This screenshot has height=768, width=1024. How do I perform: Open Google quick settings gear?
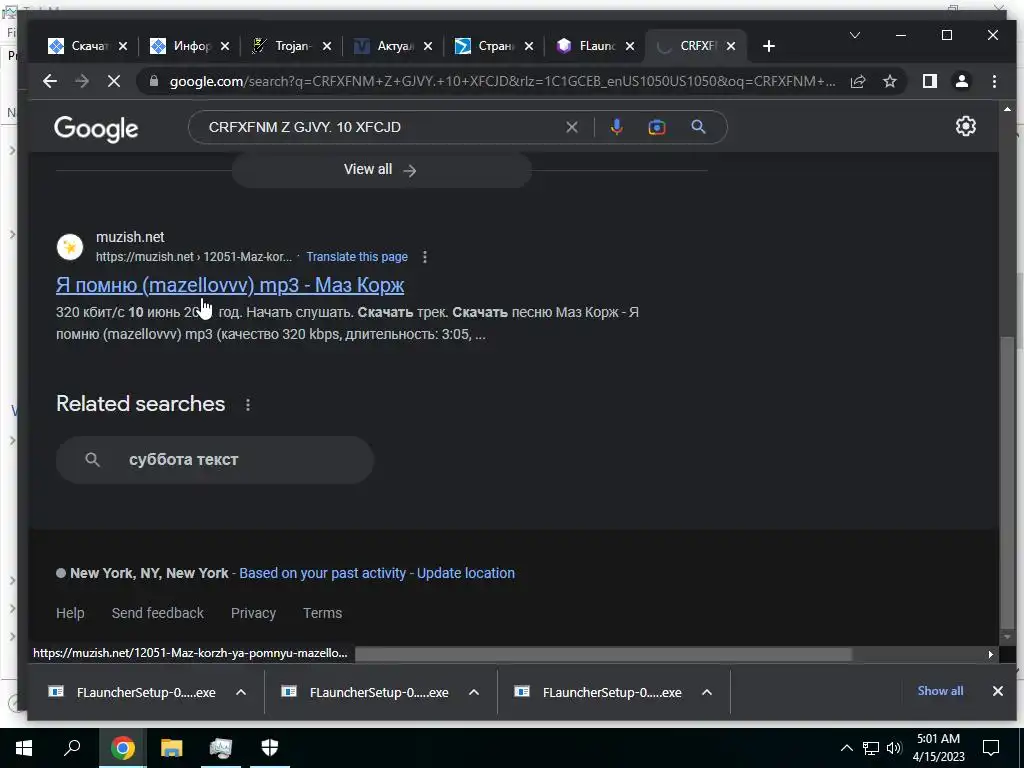[x=965, y=126]
